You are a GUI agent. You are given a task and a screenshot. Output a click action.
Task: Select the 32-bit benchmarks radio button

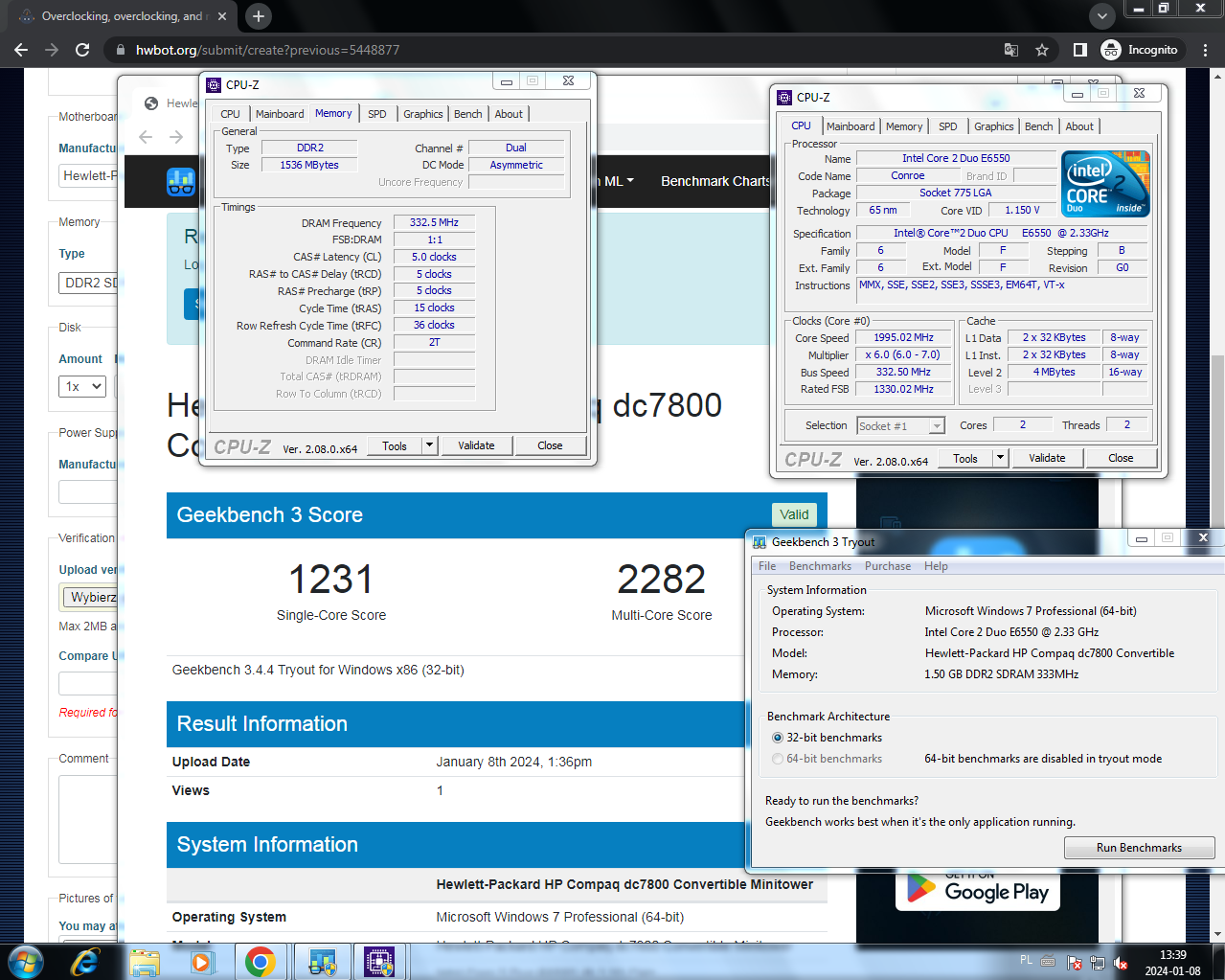778,738
